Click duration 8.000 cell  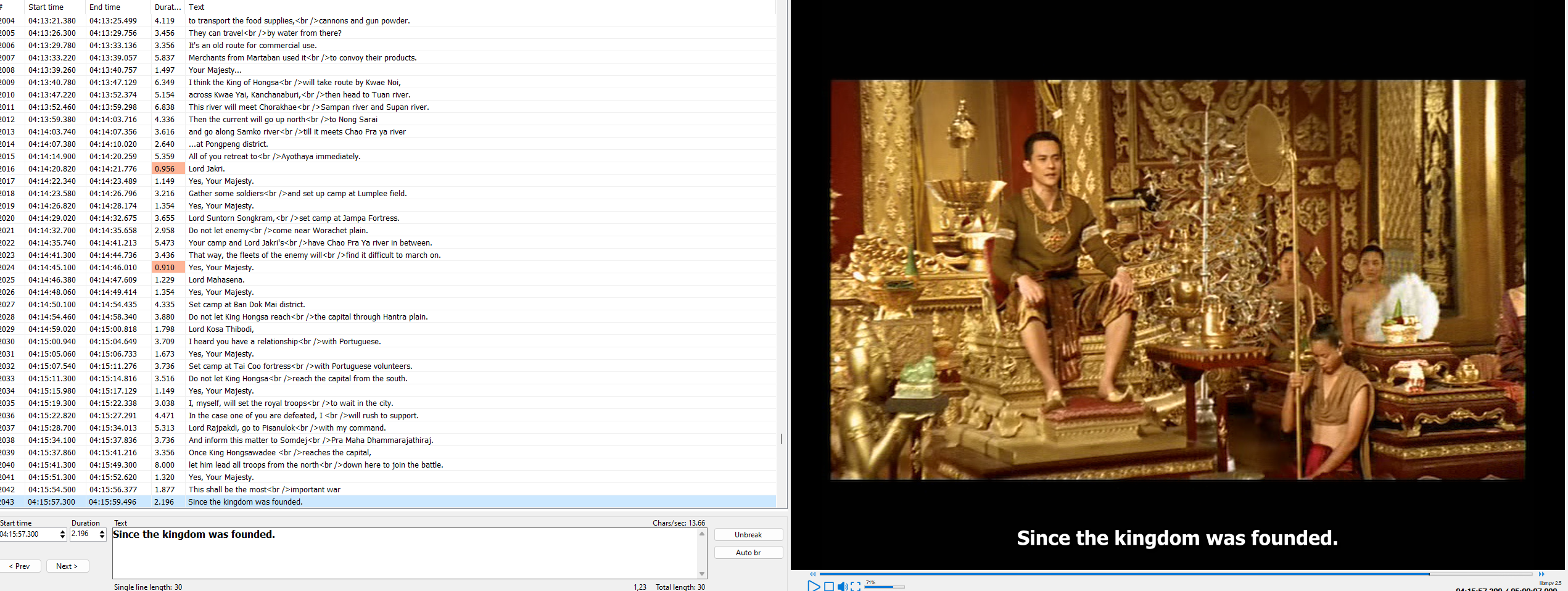pyautogui.click(x=168, y=465)
